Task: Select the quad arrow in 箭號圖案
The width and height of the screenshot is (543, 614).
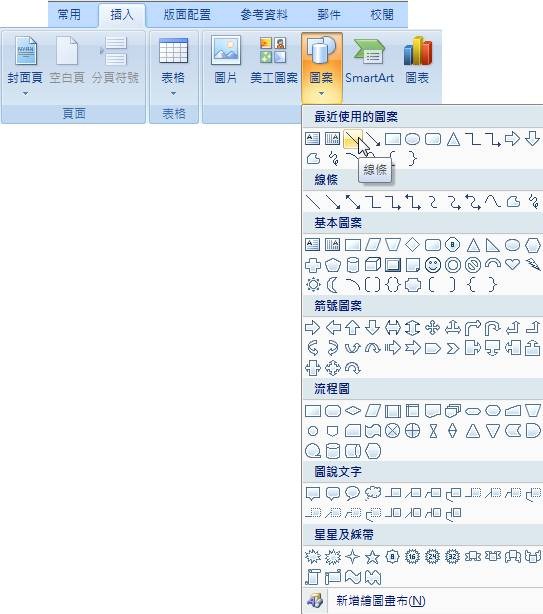Action: (x=433, y=327)
